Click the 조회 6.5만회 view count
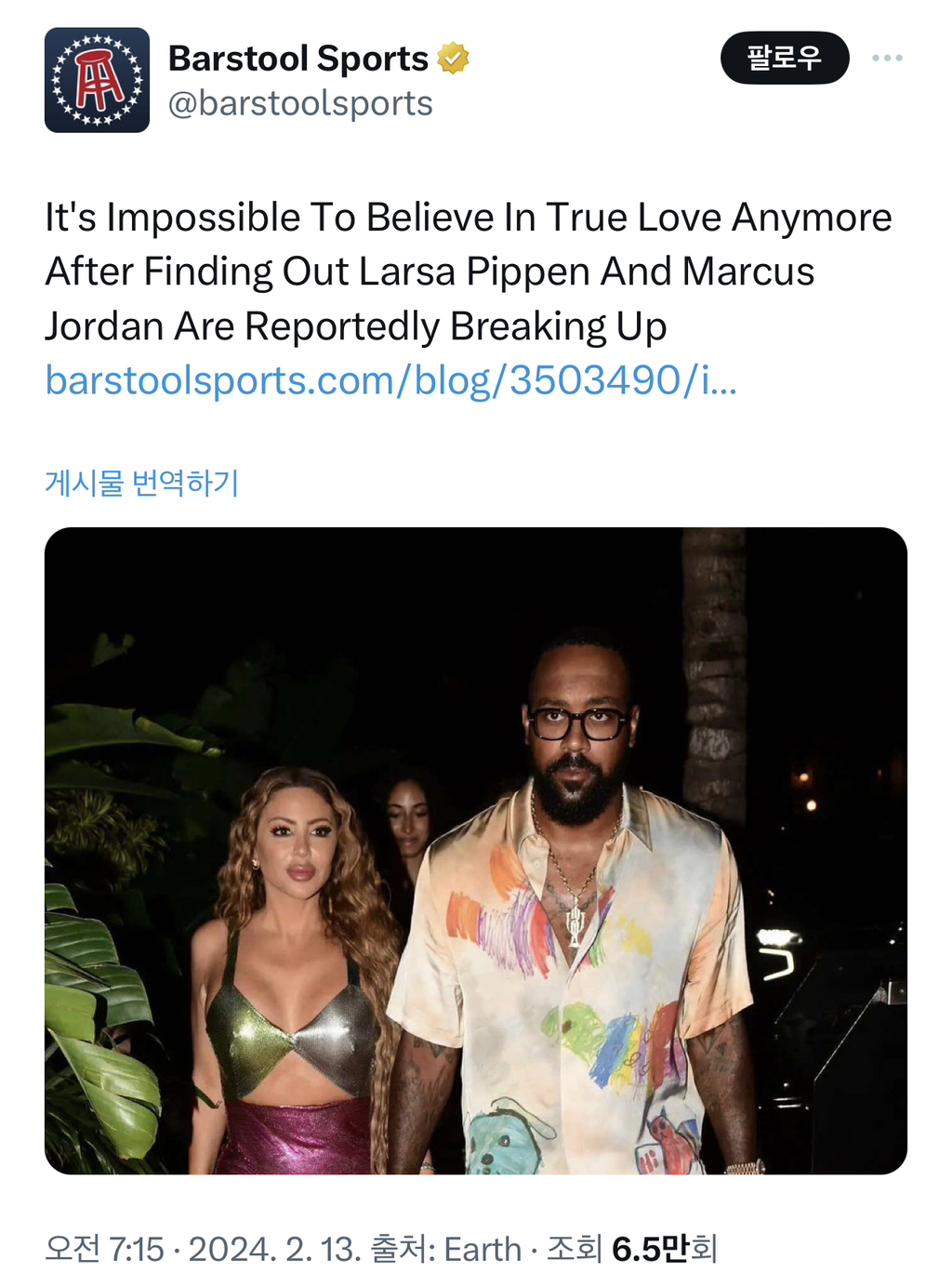This screenshot has width=952, height=1286. pyautogui.click(x=631, y=1249)
